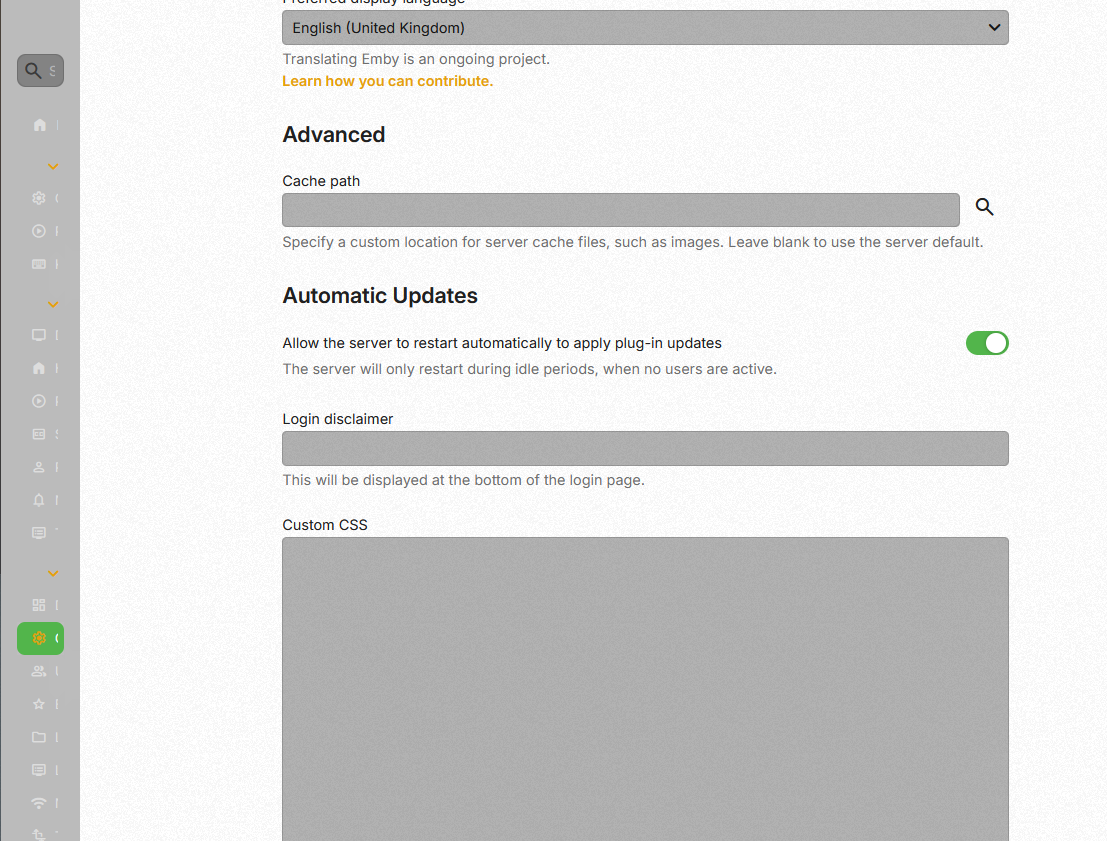The image size is (1107, 841).
Task: Click the 'Login disclaimer' field label
Action: coord(337,419)
